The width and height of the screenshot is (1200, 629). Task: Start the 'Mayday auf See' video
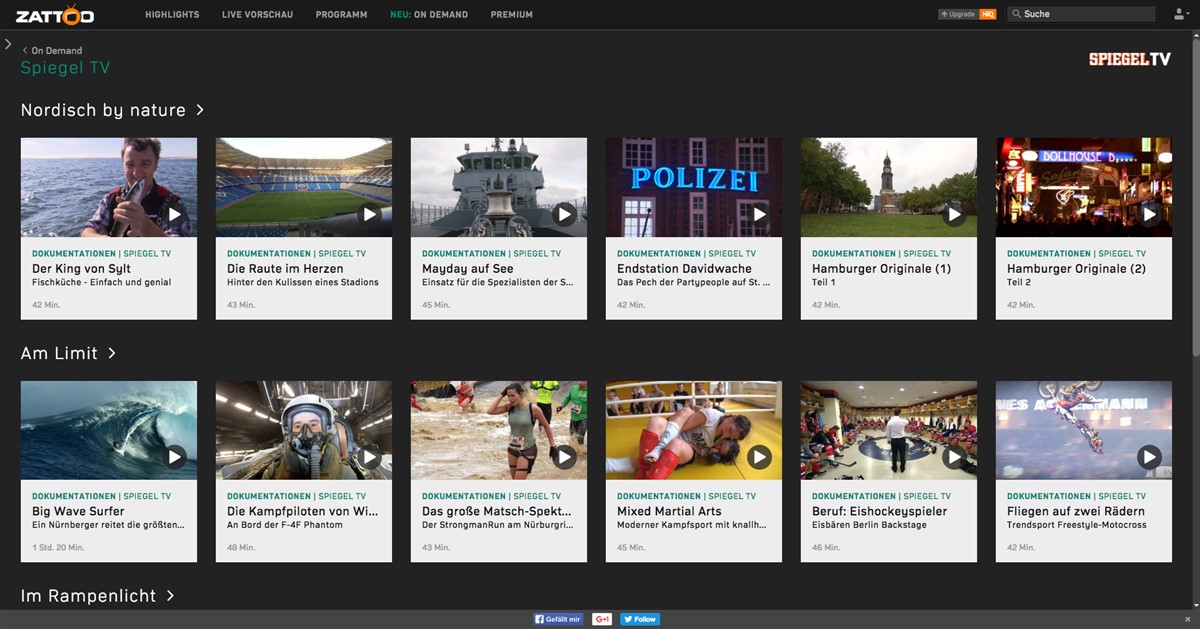point(565,214)
